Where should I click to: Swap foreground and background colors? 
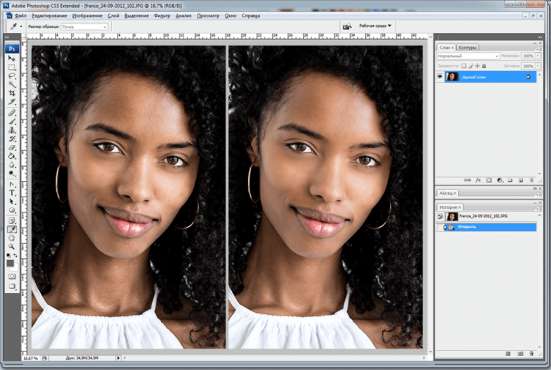coord(15,255)
